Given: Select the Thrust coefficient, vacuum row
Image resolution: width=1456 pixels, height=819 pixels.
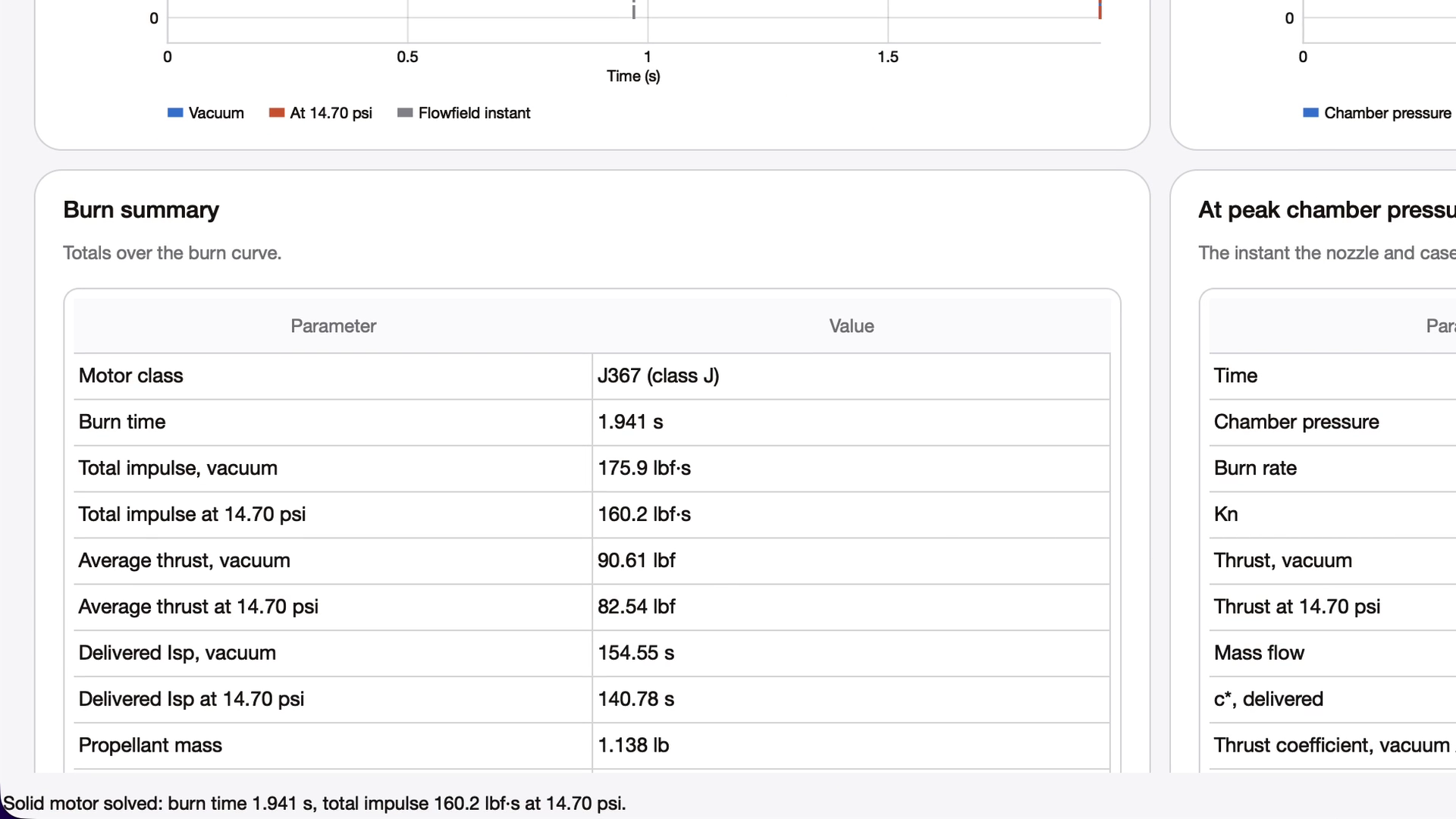Looking at the screenshot, I should point(1333,746).
